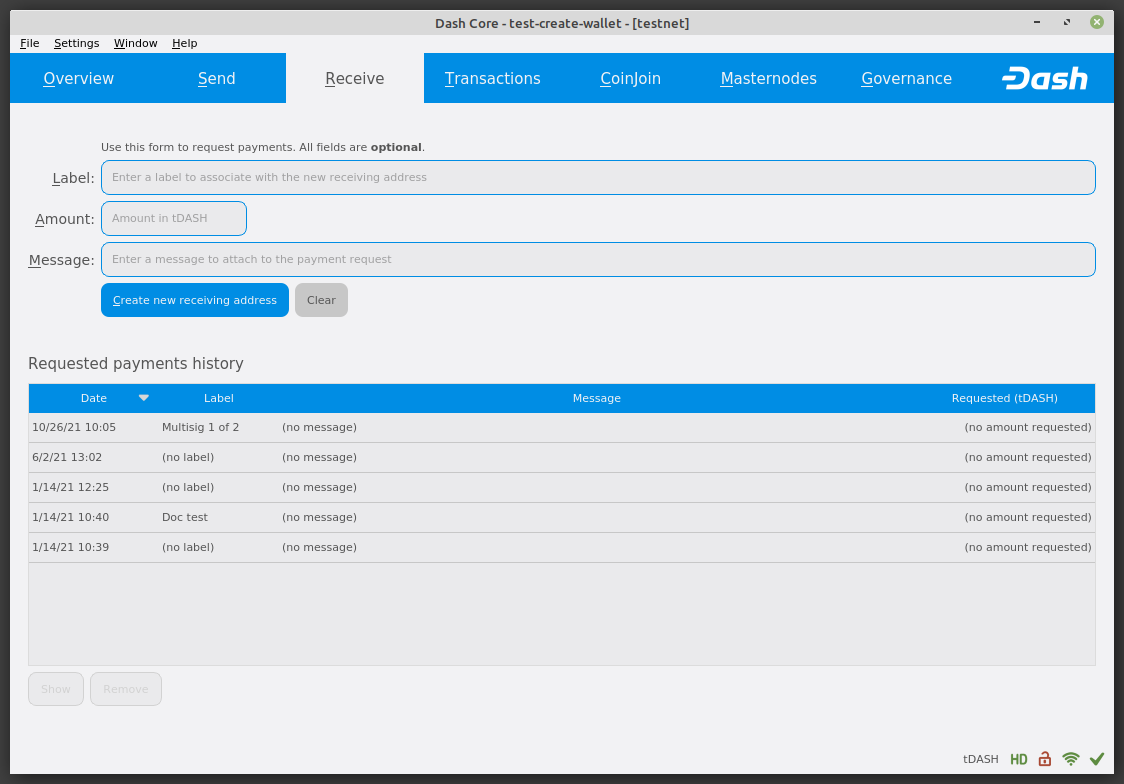This screenshot has width=1124, height=784.
Task: Click the Clear button
Action: pyautogui.click(x=321, y=300)
